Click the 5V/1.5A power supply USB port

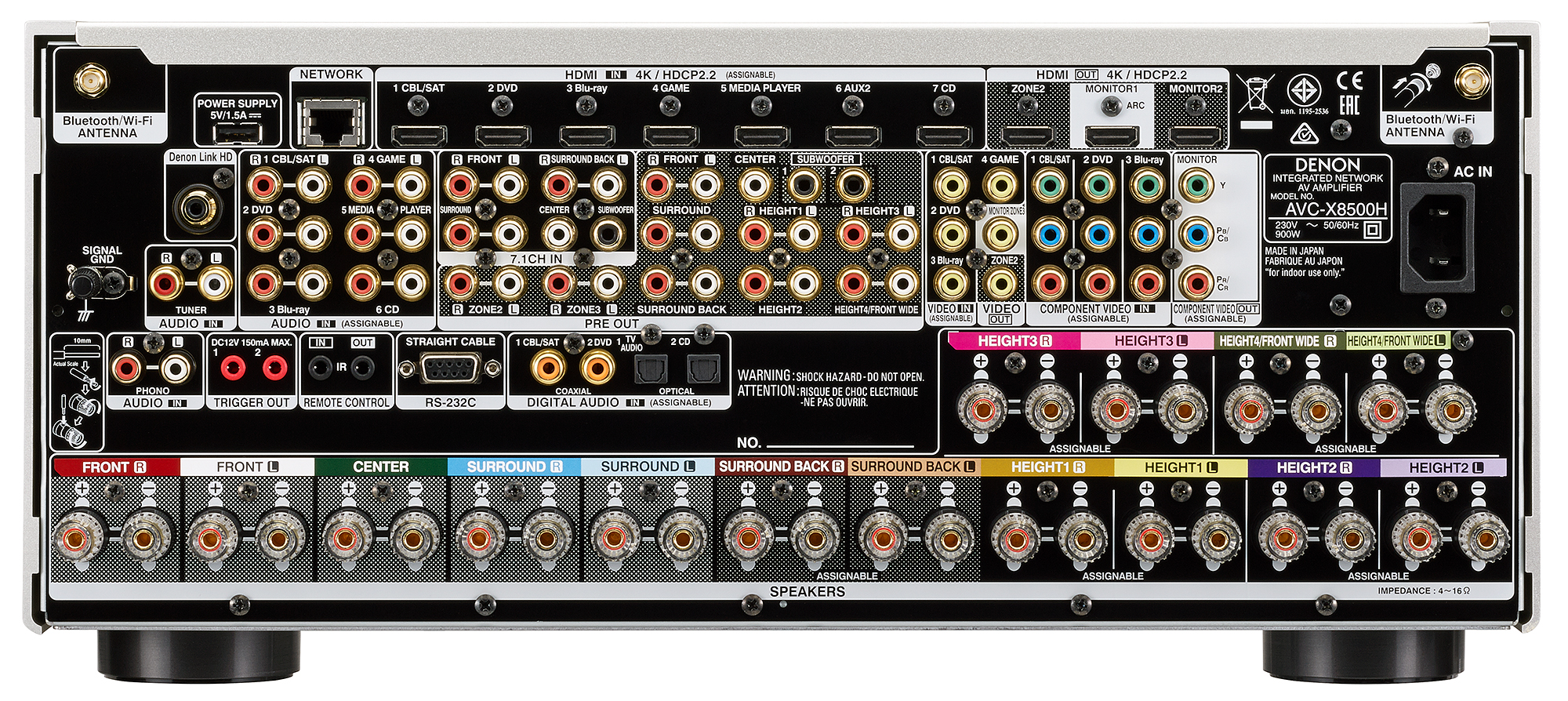click(238, 133)
